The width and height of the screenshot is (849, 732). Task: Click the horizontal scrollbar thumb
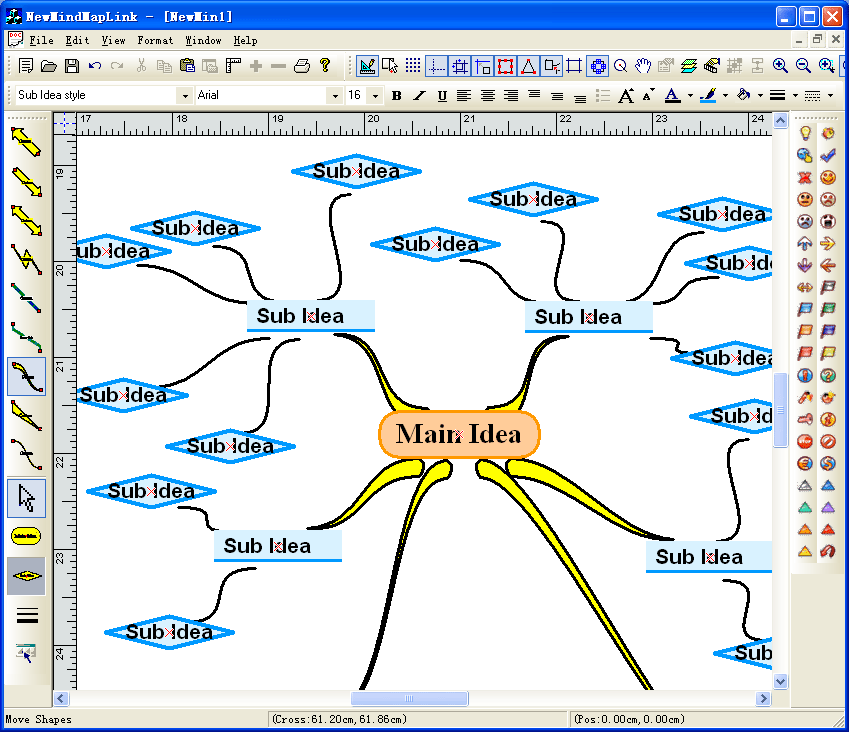(409, 699)
